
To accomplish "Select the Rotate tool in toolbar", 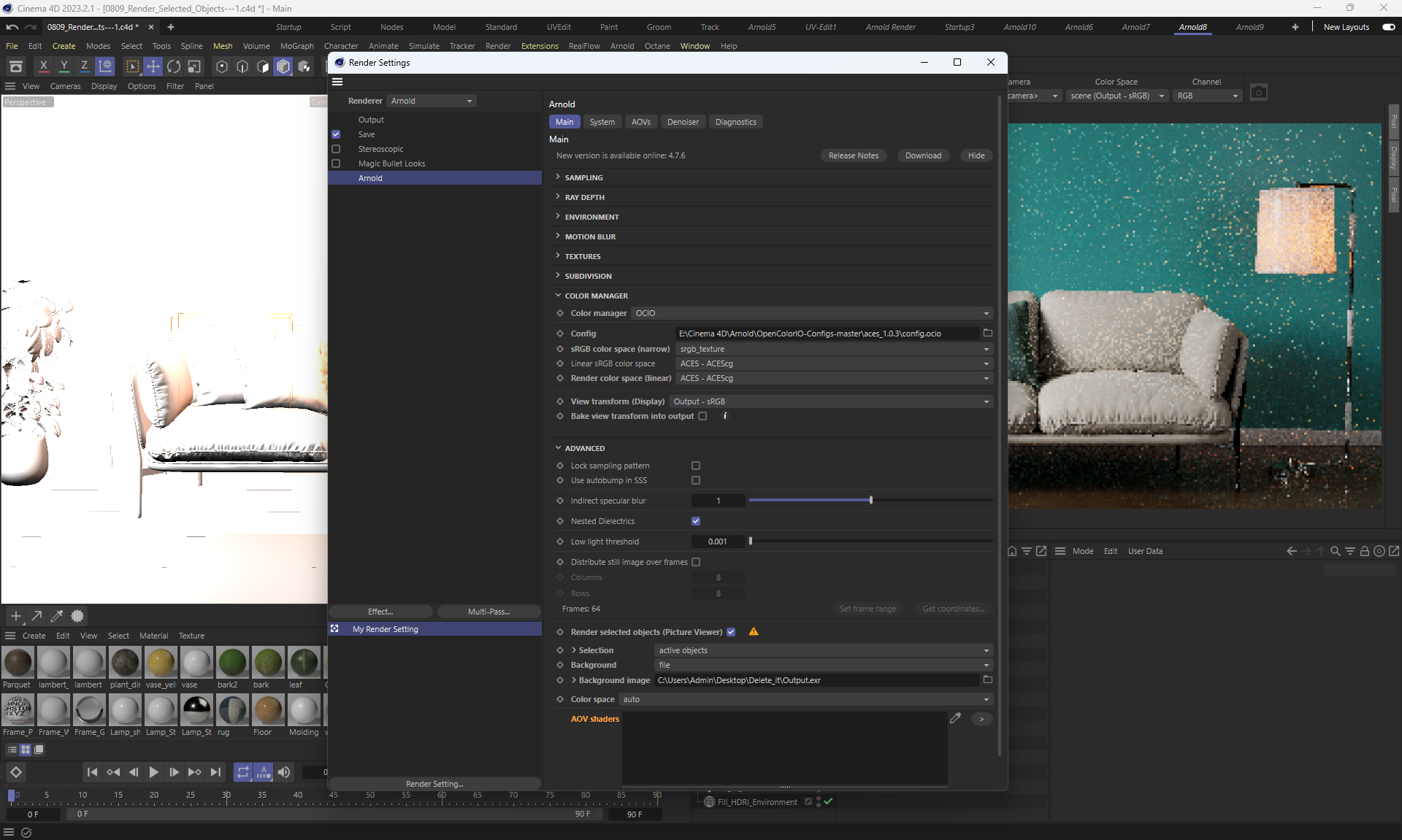I will (174, 66).
